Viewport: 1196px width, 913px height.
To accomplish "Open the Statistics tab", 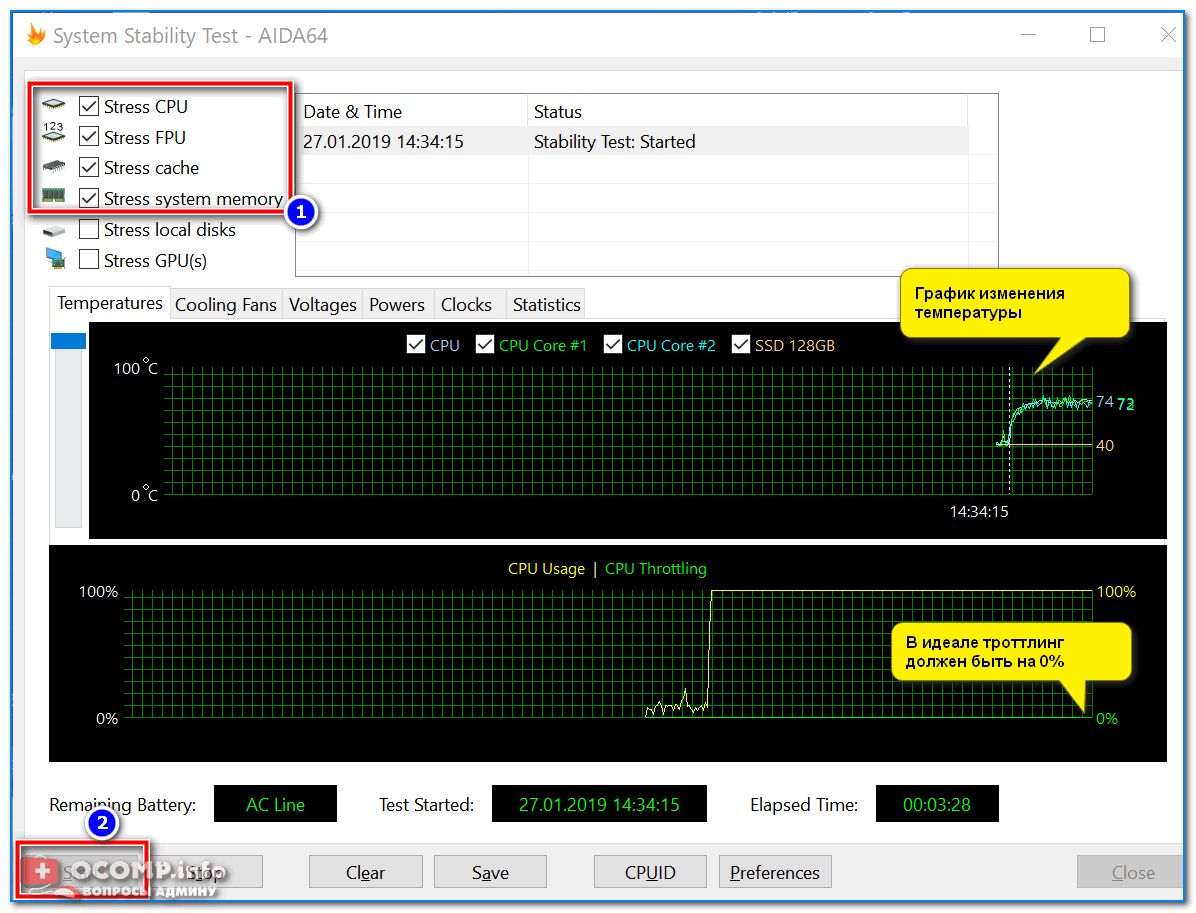I will 546,305.
